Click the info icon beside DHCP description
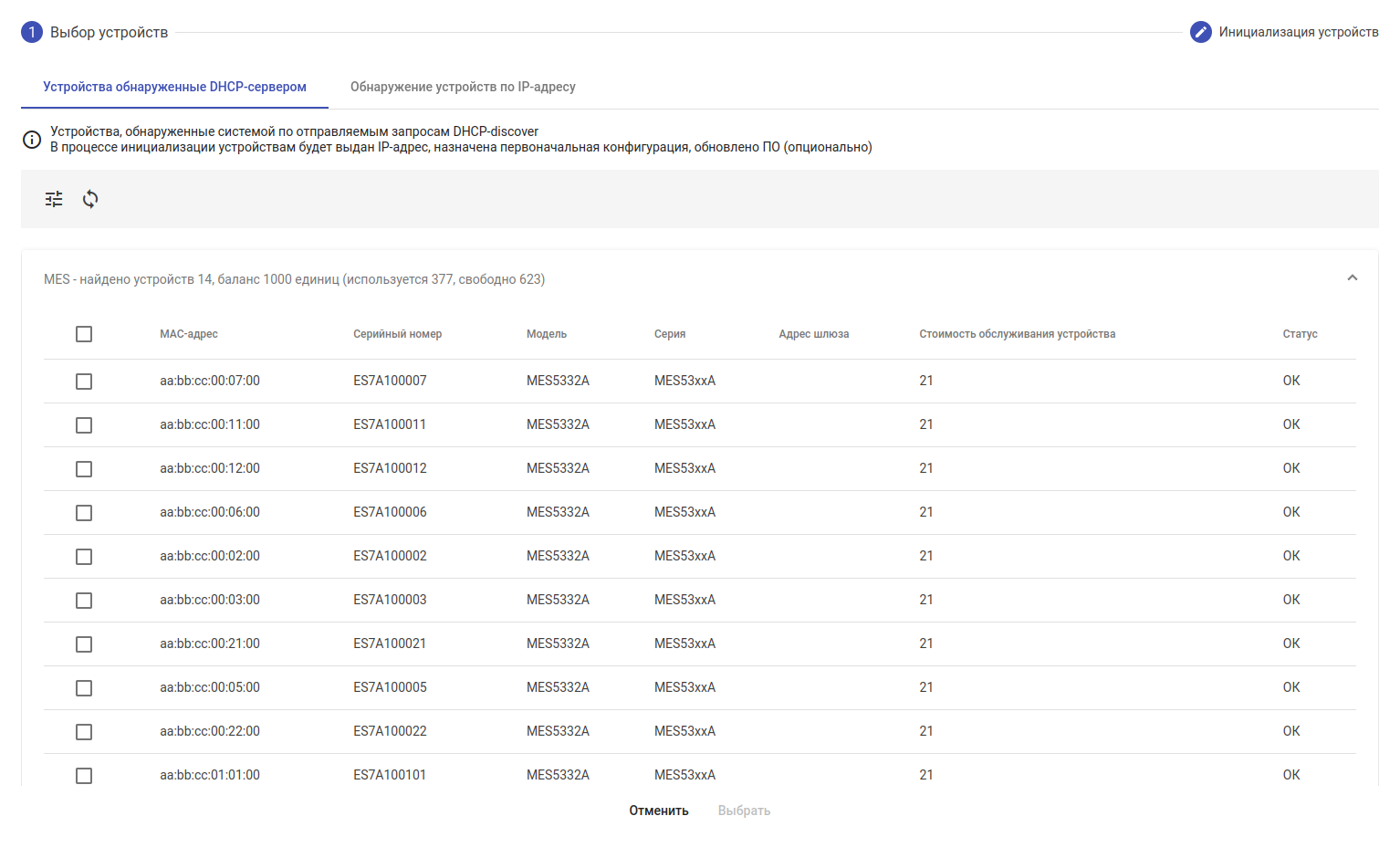This screenshot has width=1400, height=858. [x=32, y=140]
